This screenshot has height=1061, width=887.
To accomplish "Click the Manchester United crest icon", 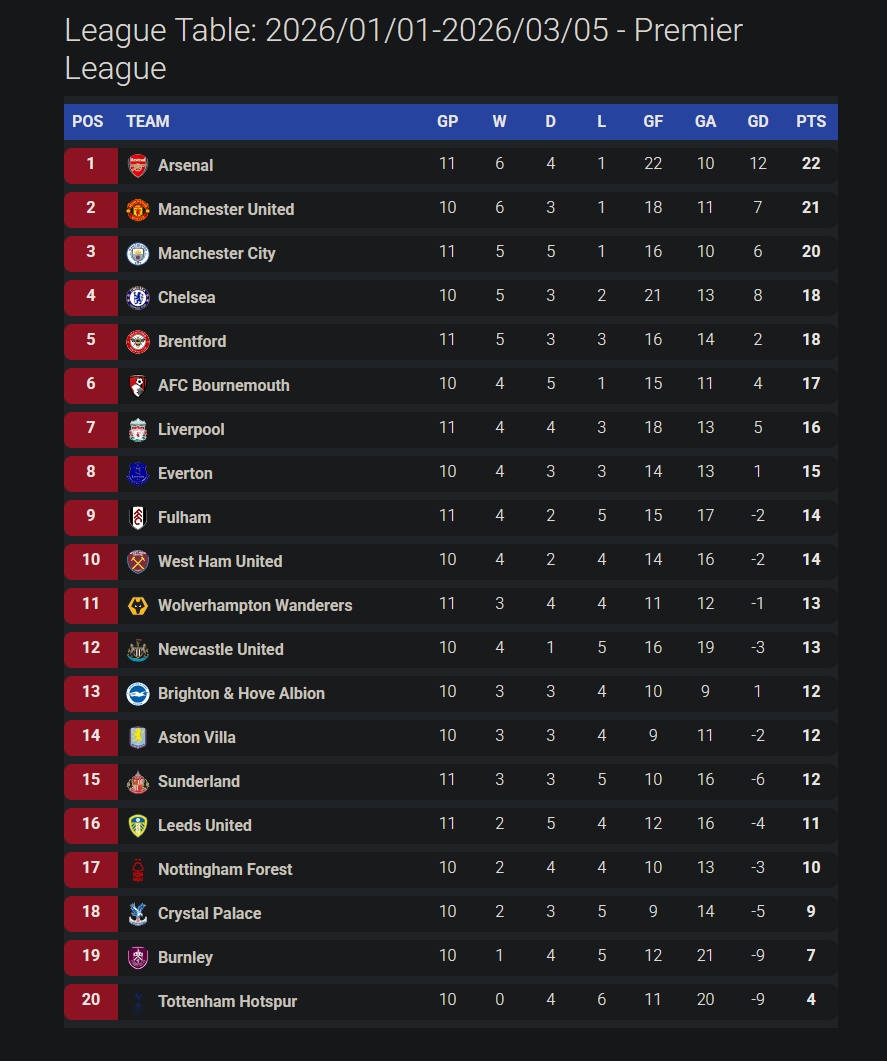I will 138,209.
